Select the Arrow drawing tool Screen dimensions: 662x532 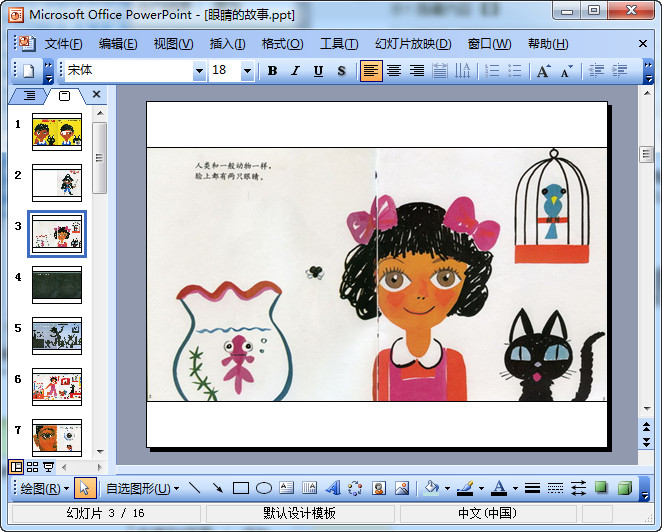coord(218,489)
